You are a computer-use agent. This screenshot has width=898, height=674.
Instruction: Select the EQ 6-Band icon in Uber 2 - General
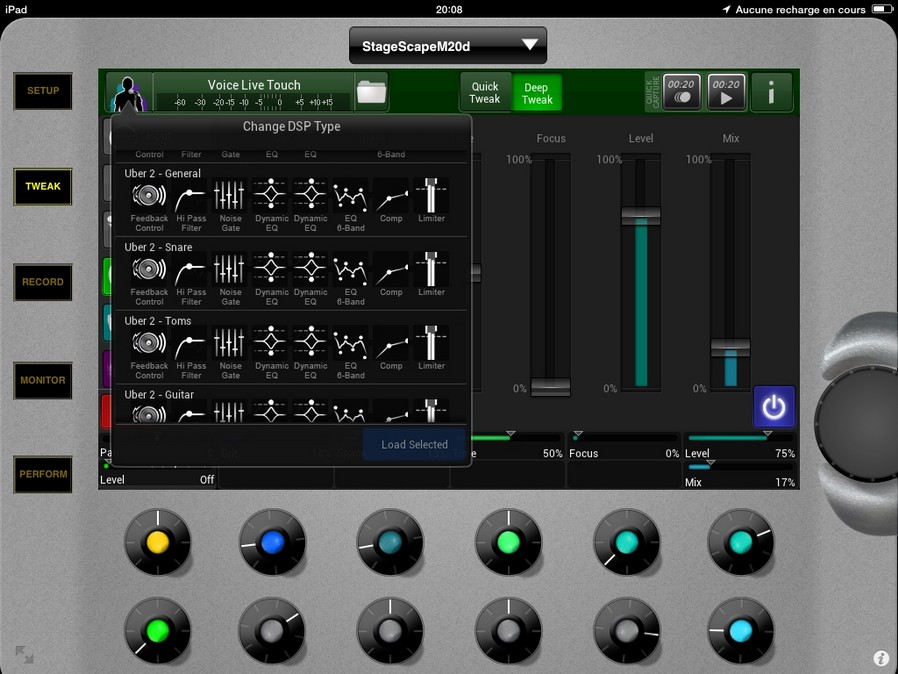pyautogui.click(x=350, y=195)
